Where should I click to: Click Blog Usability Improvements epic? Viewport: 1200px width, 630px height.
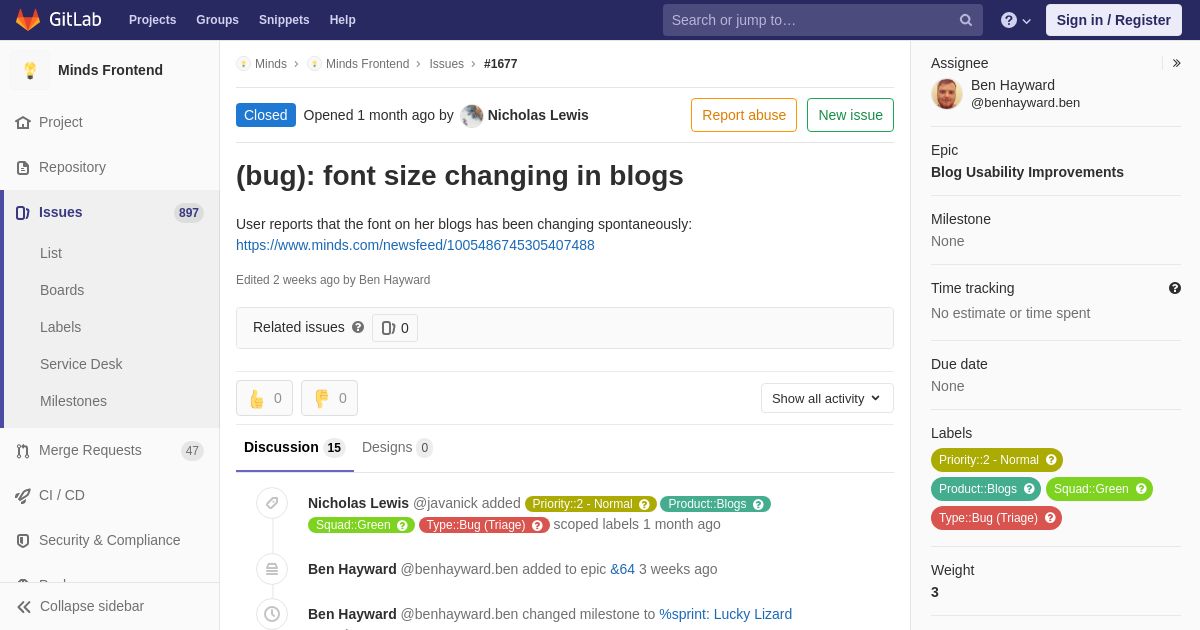coord(1027,172)
